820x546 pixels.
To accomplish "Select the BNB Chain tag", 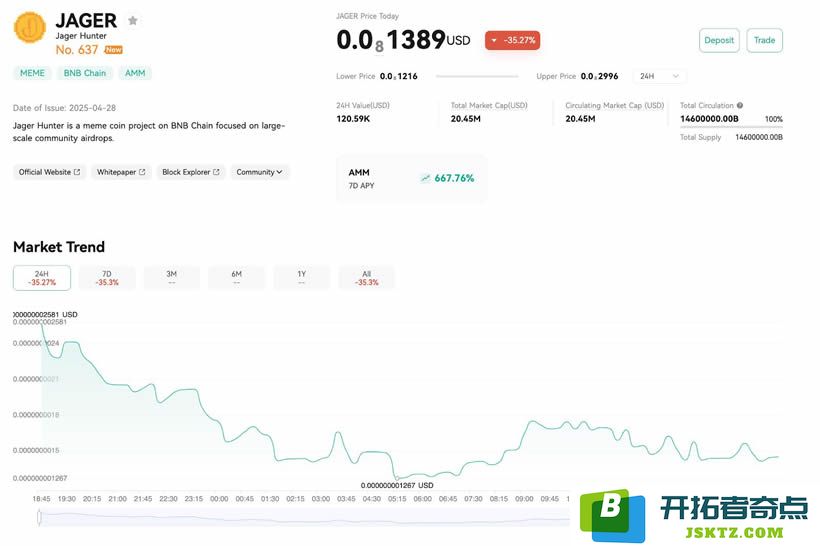I will pyautogui.click(x=85, y=73).
